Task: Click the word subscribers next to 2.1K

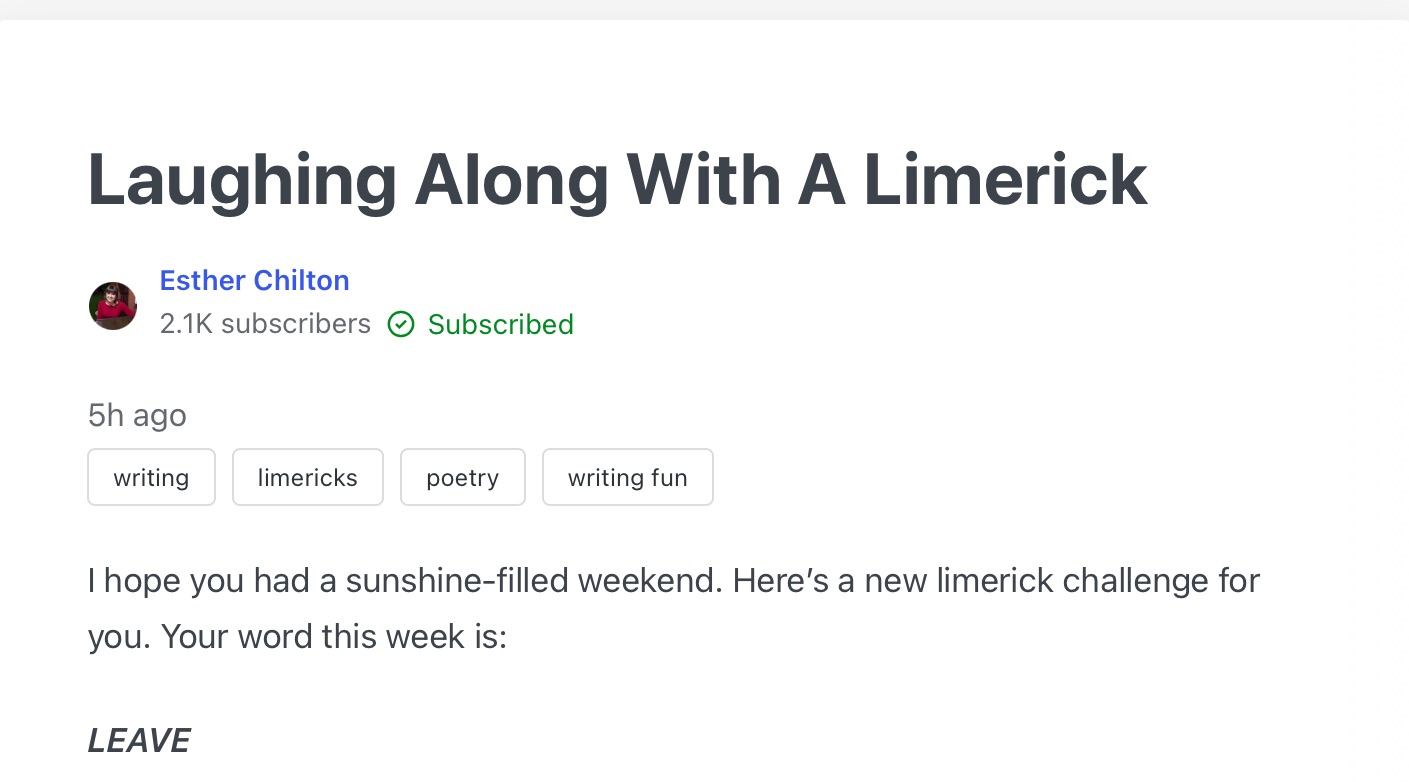Action: [296, 324]
